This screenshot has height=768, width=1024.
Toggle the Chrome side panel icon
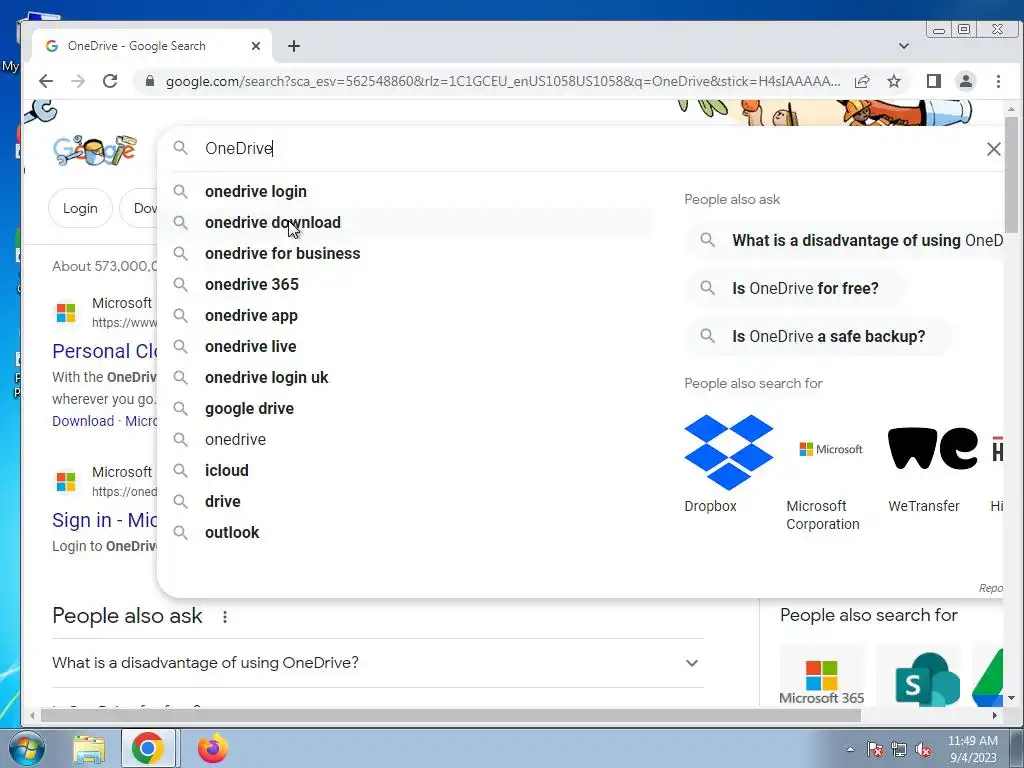point(933,81)
